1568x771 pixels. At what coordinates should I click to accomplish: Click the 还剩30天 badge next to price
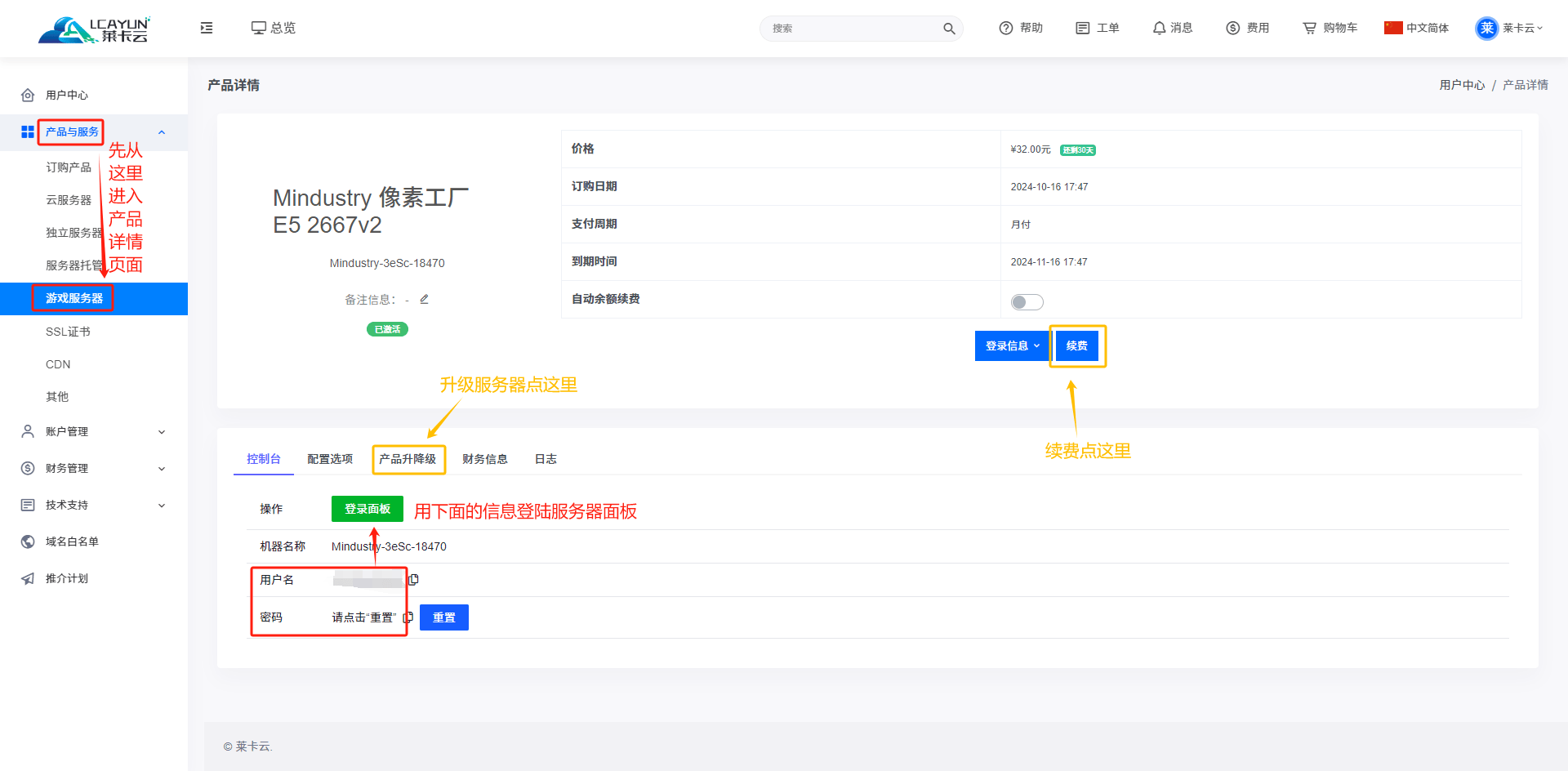tap(1078, 150)
